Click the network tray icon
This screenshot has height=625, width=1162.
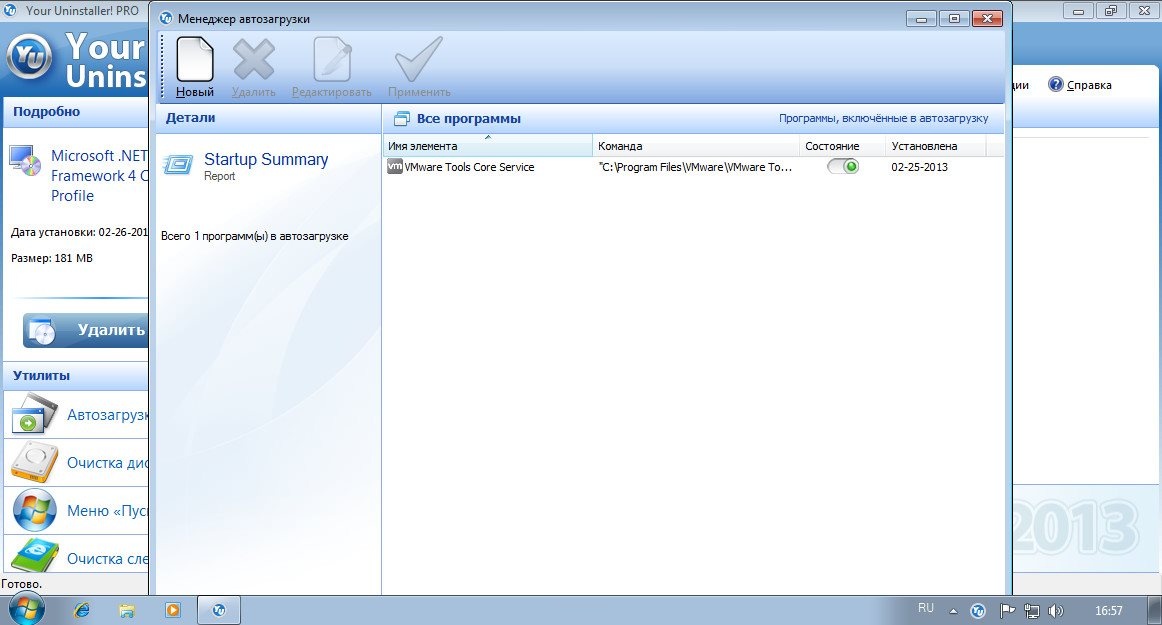pyautogui.click(x=1031, y=611)
